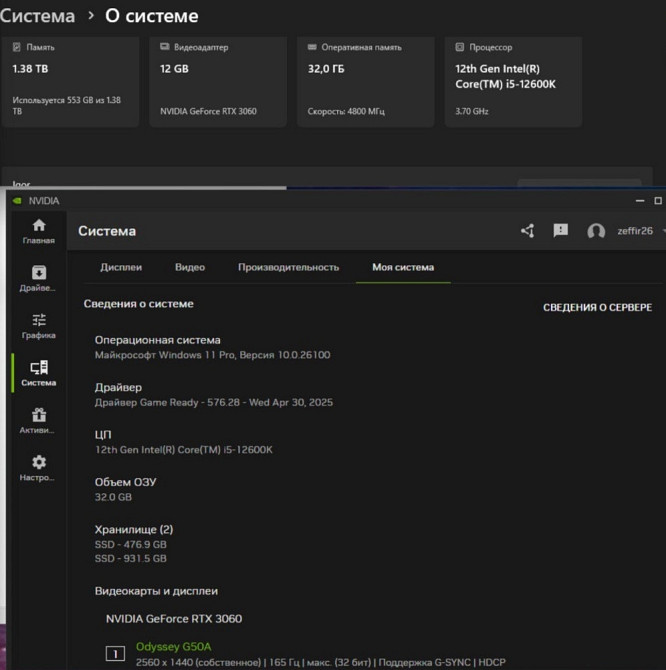Click the О системе page title

pyautogui.click(x=152, y=16)
